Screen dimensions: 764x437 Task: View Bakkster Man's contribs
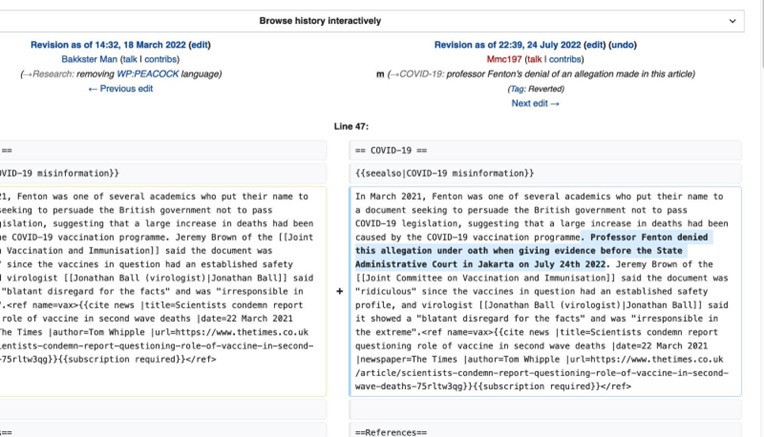[x=160, y=59]
